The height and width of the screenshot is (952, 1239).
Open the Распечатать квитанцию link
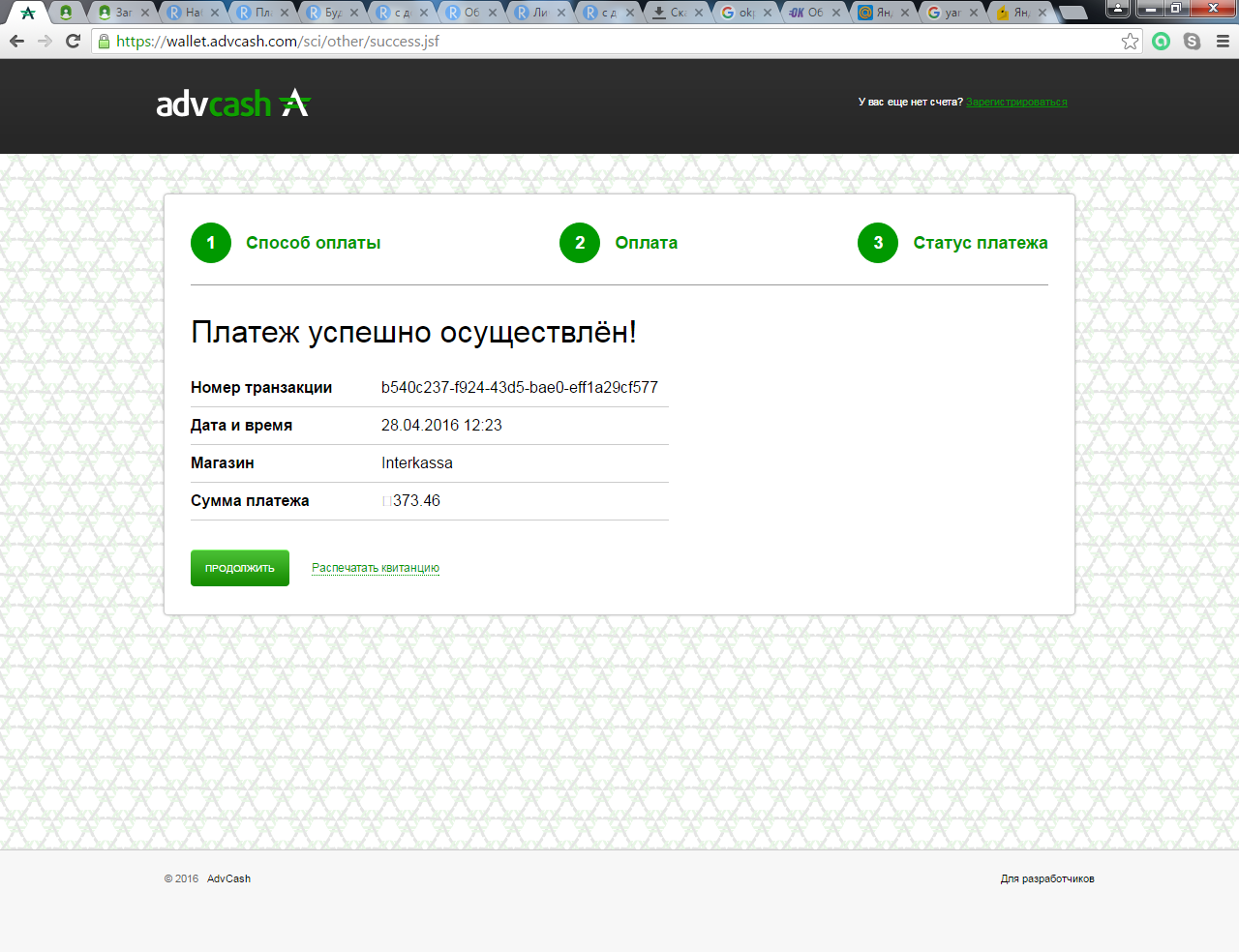click(x=376, y=568)
